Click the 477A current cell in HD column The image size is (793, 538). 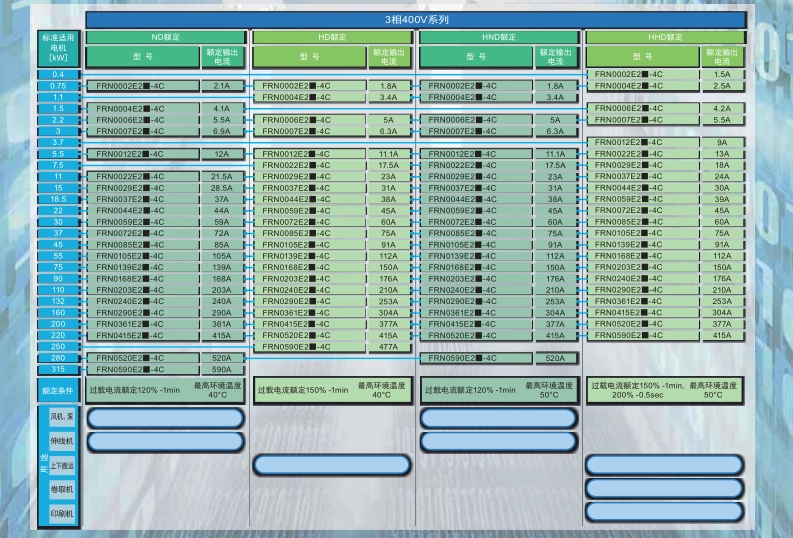click(389, 347)
